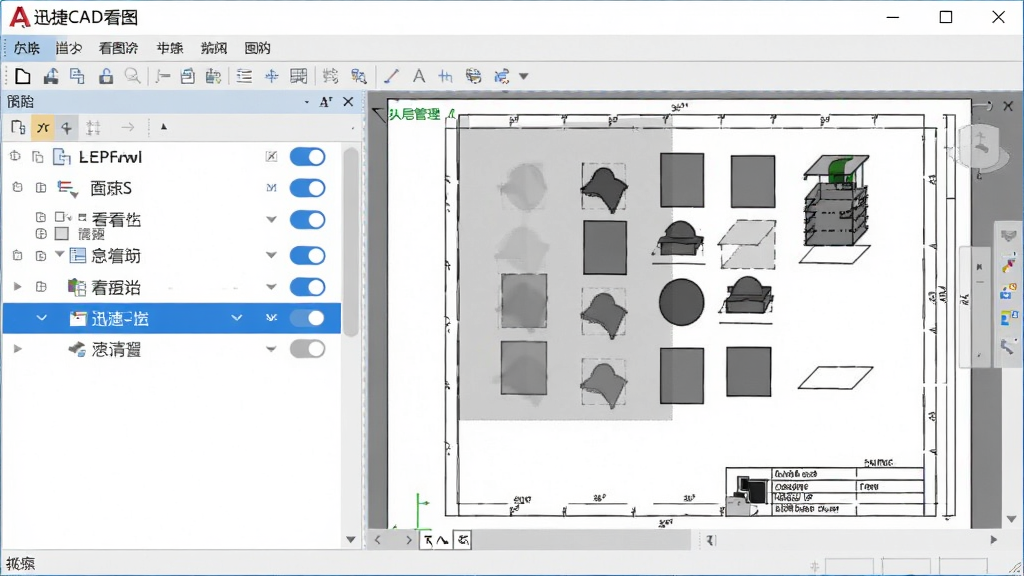1024x576 pixels.
Task: Click the pencil icon in right sidebar
Action: click(1008, 264)
